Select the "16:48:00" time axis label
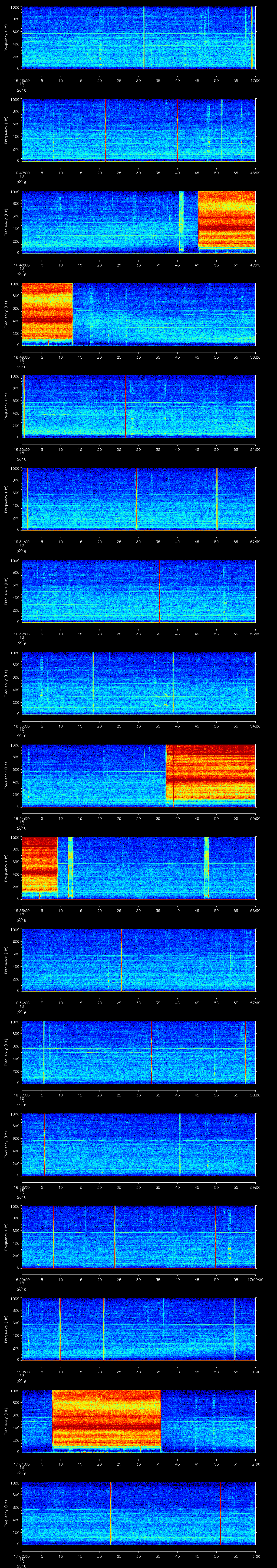277x1568 pixels. tap(22, 265)
